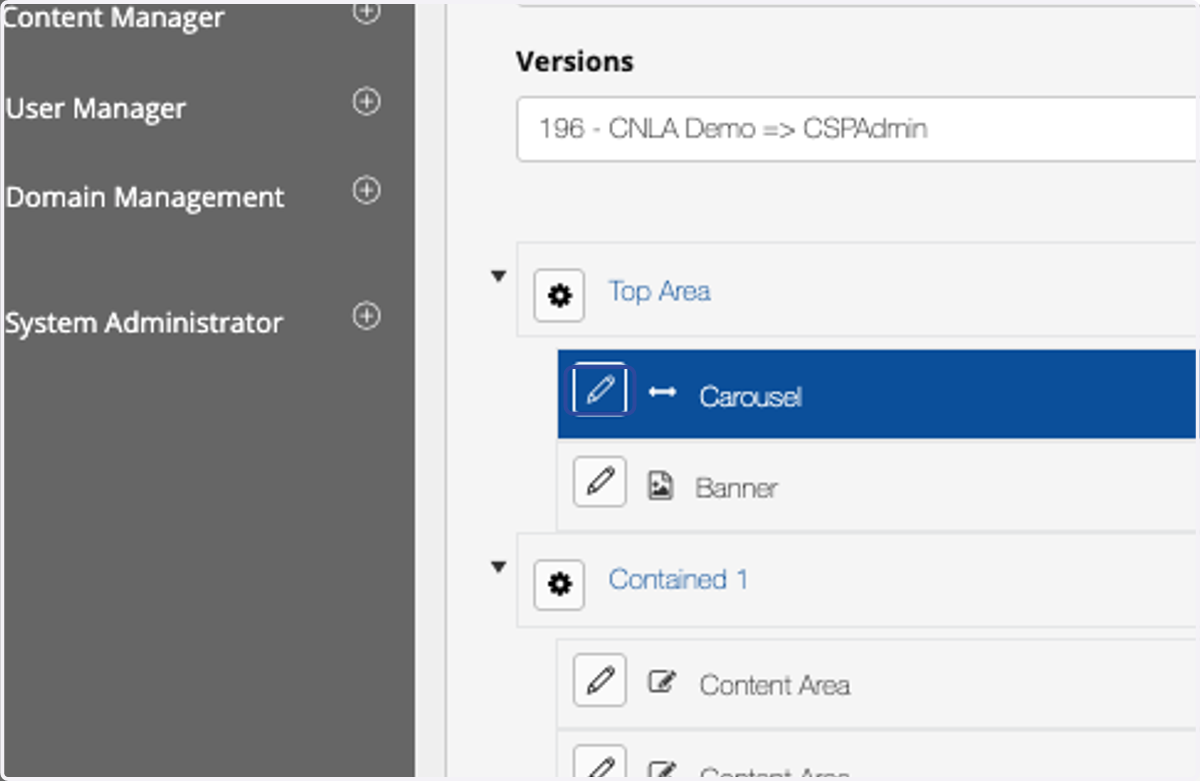This screenshot has height=781, width=1200.
Task: Click the first Content Area edit-box icon
Action: pos(661,682)
